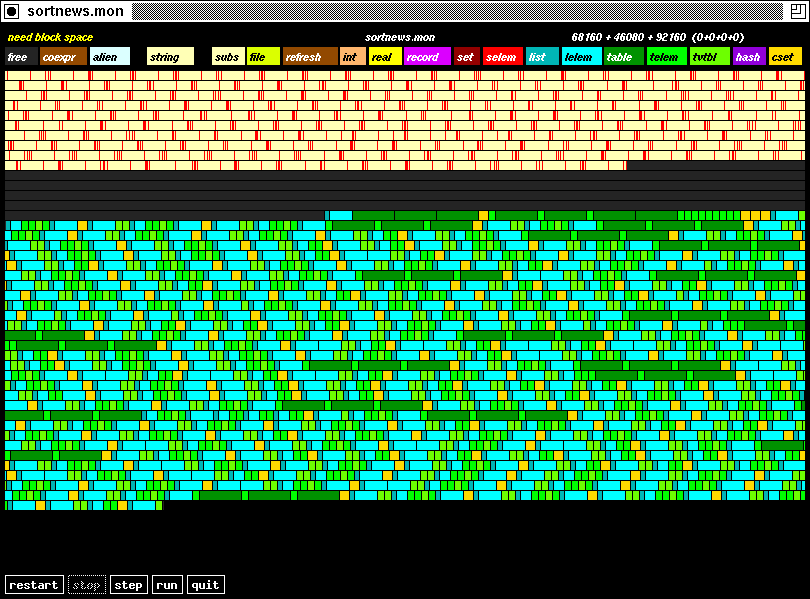Click the sortnews.mon window title
Viewport: 810px width, 599px height.
75,11
